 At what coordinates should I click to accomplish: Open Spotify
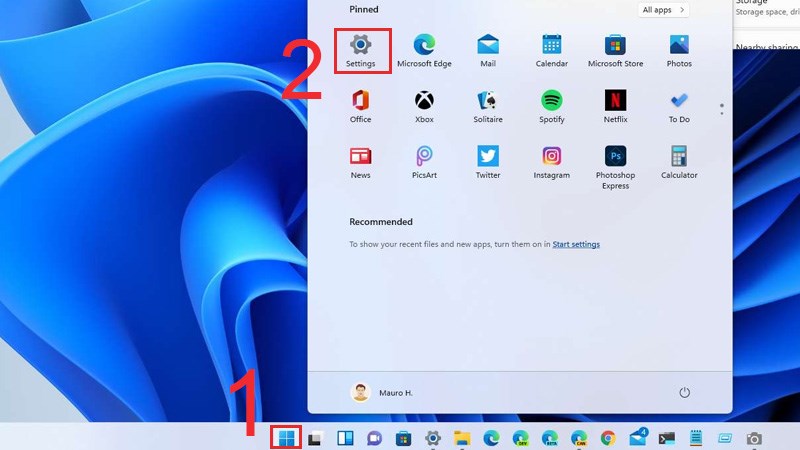pos(552,107)
